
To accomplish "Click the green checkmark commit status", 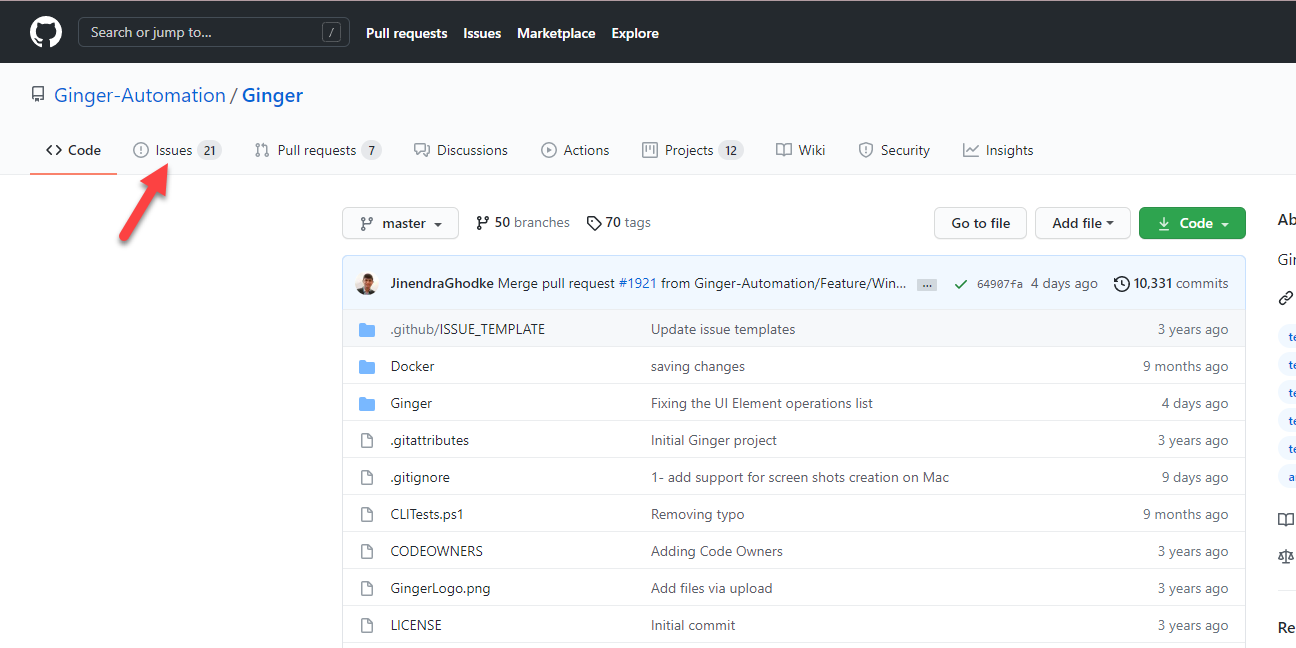I will tap(960, 284).
